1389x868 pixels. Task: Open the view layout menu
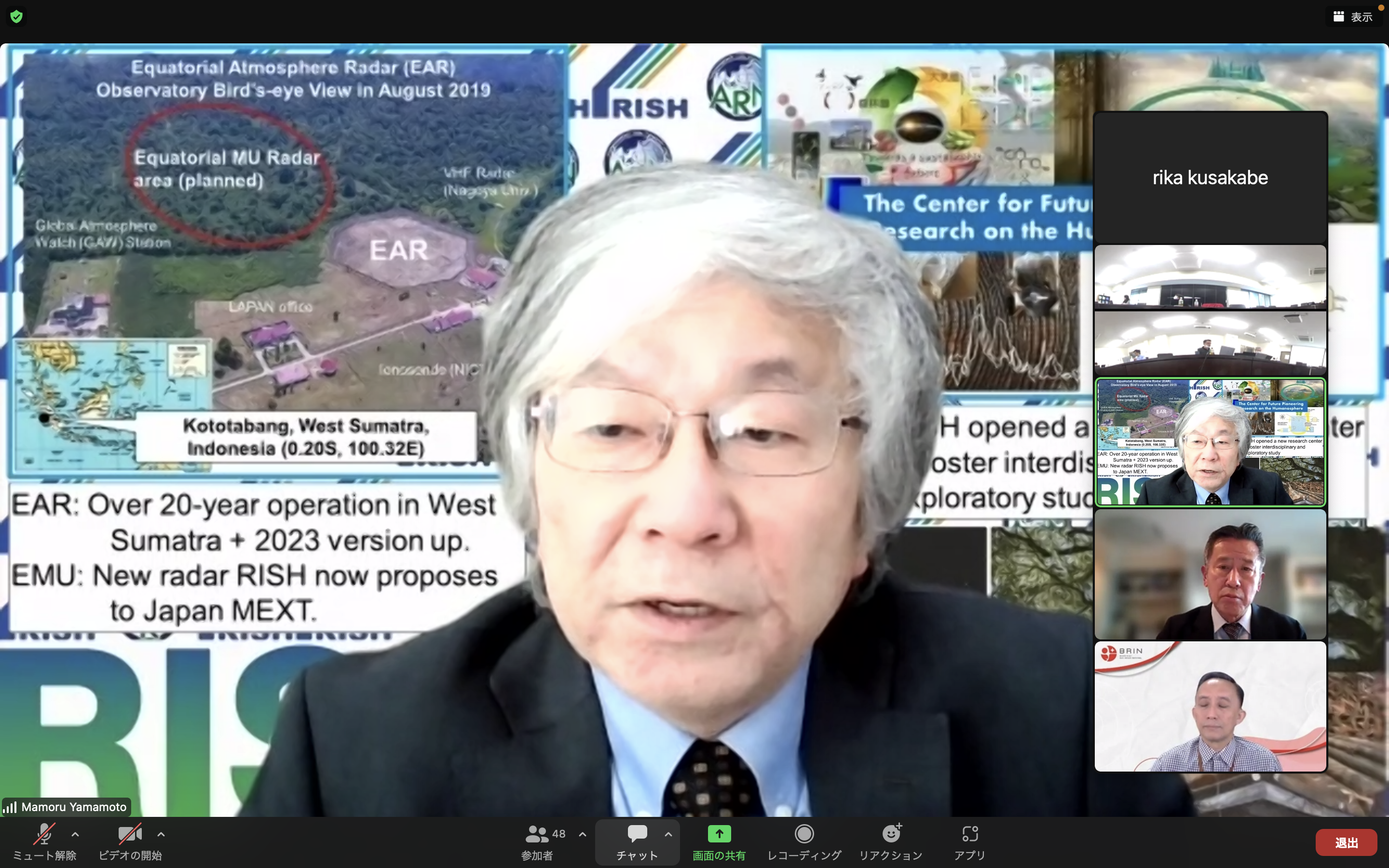[x=1353, y=17]
